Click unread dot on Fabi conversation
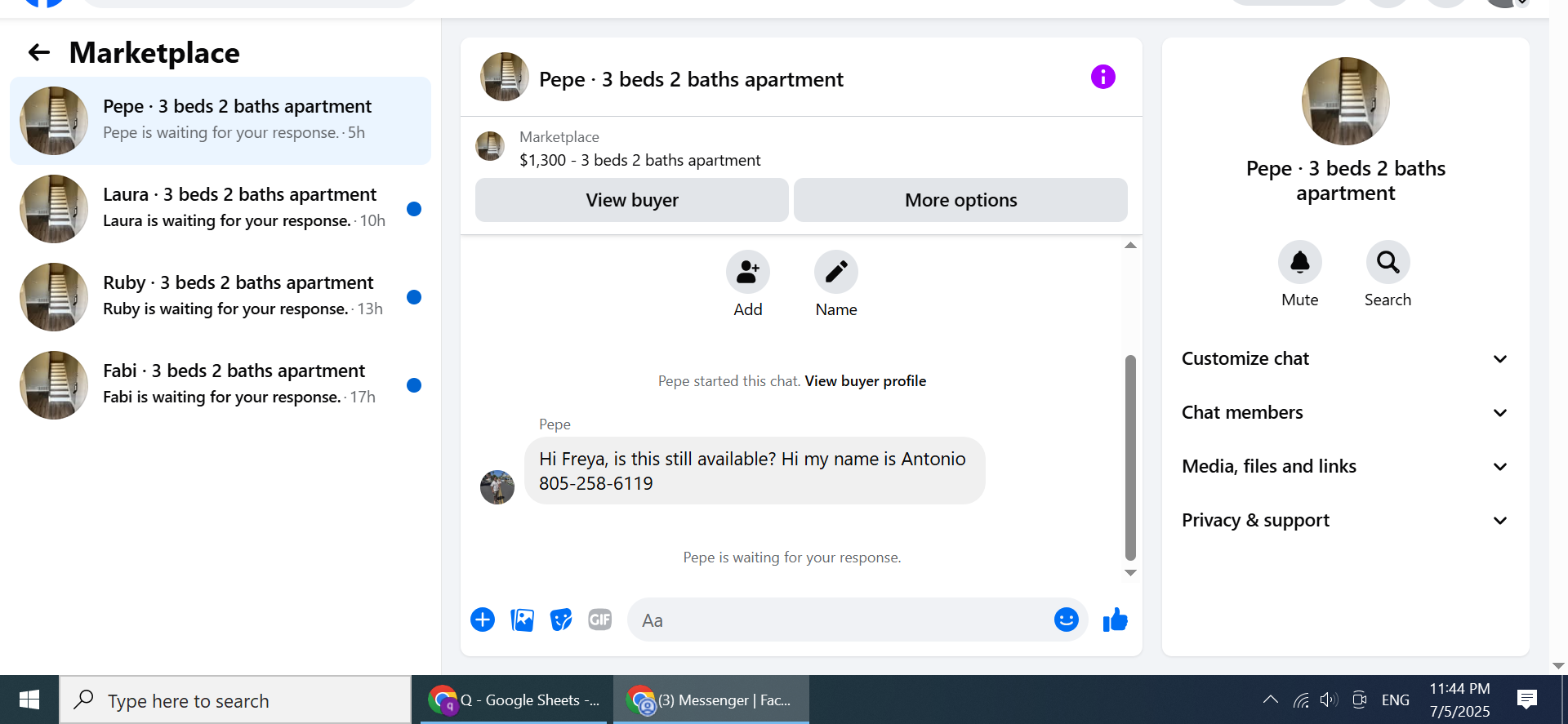1568x724 pixels. click(x=414, y=385)
